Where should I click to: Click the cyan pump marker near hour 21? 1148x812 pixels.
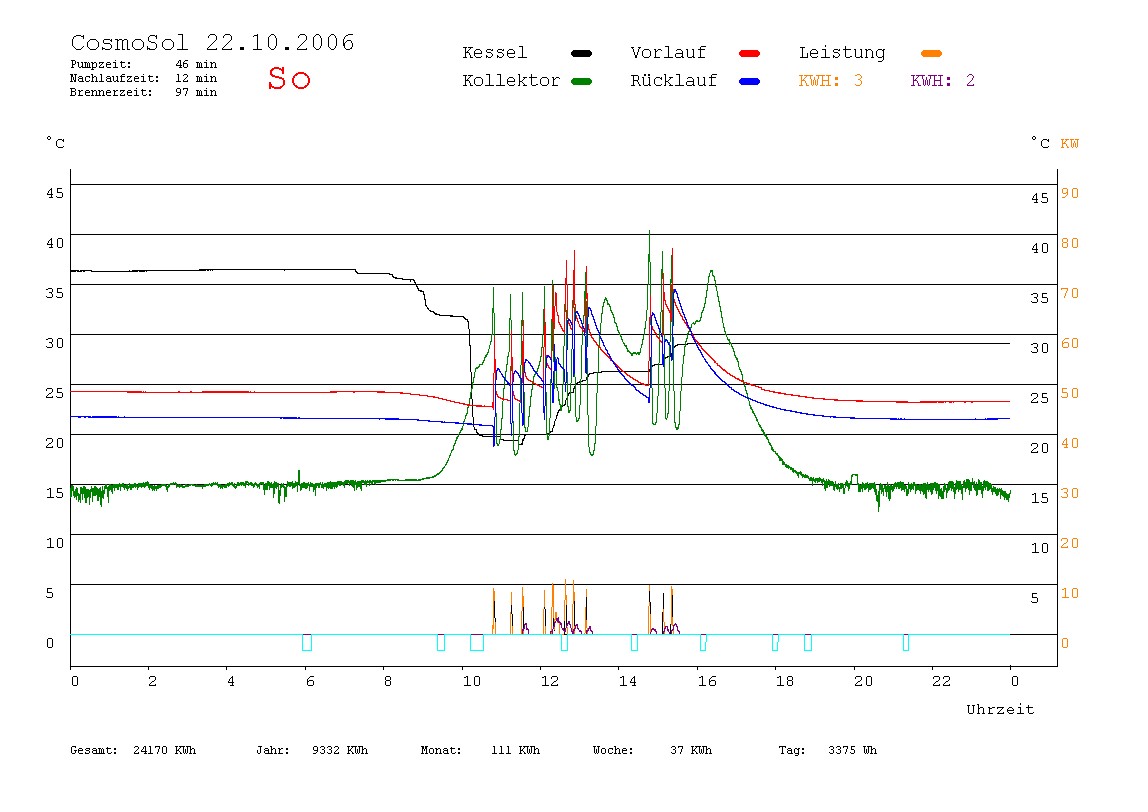click(906, 642)
